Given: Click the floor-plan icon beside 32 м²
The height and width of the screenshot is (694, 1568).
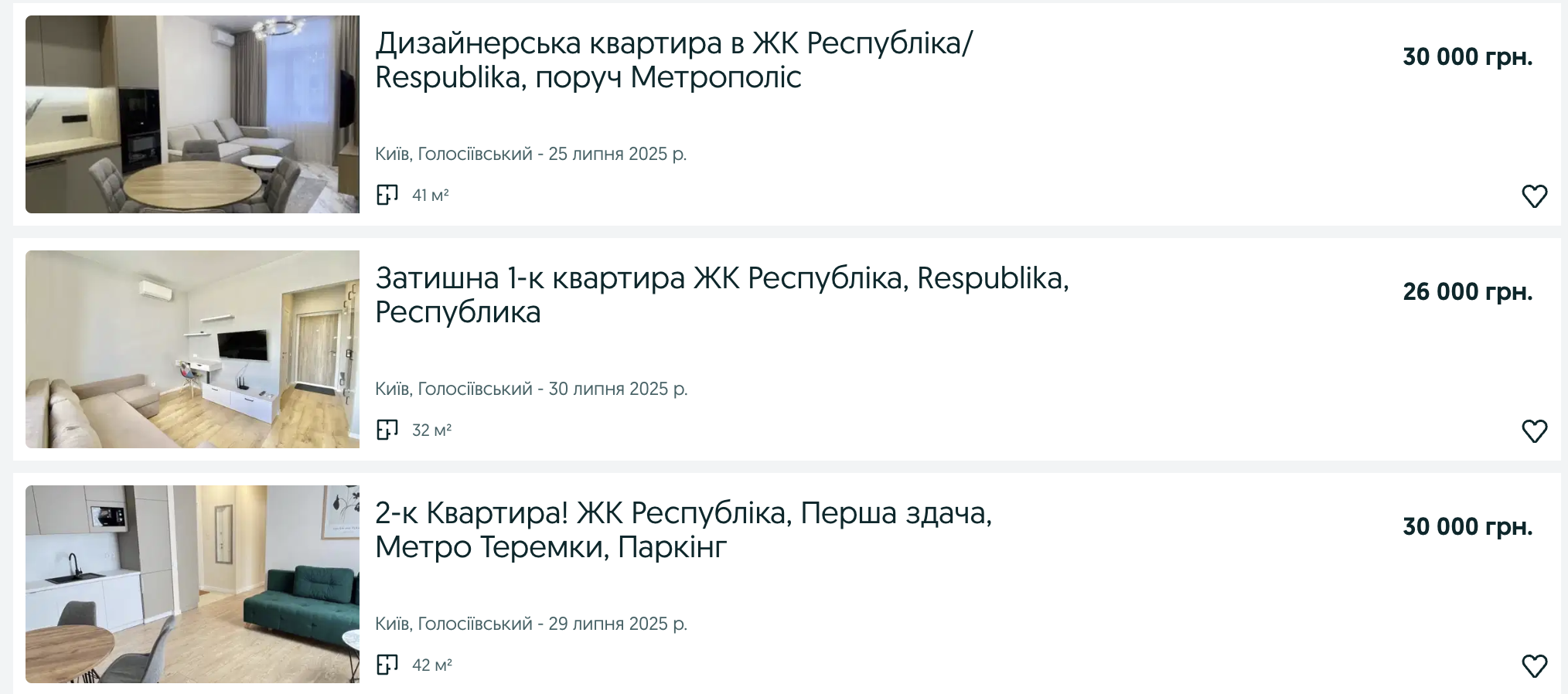Looking at the screenshot, I should coord(387,430).
